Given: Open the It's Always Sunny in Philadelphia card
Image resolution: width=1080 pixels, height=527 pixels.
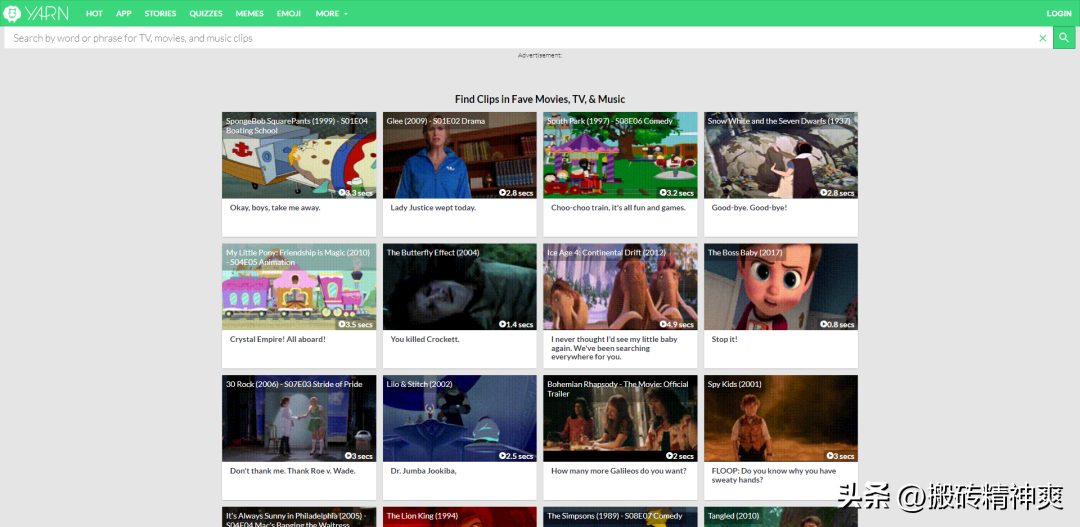Looking at the screenshot, I should pyautogui.click(x=299, y=517).
